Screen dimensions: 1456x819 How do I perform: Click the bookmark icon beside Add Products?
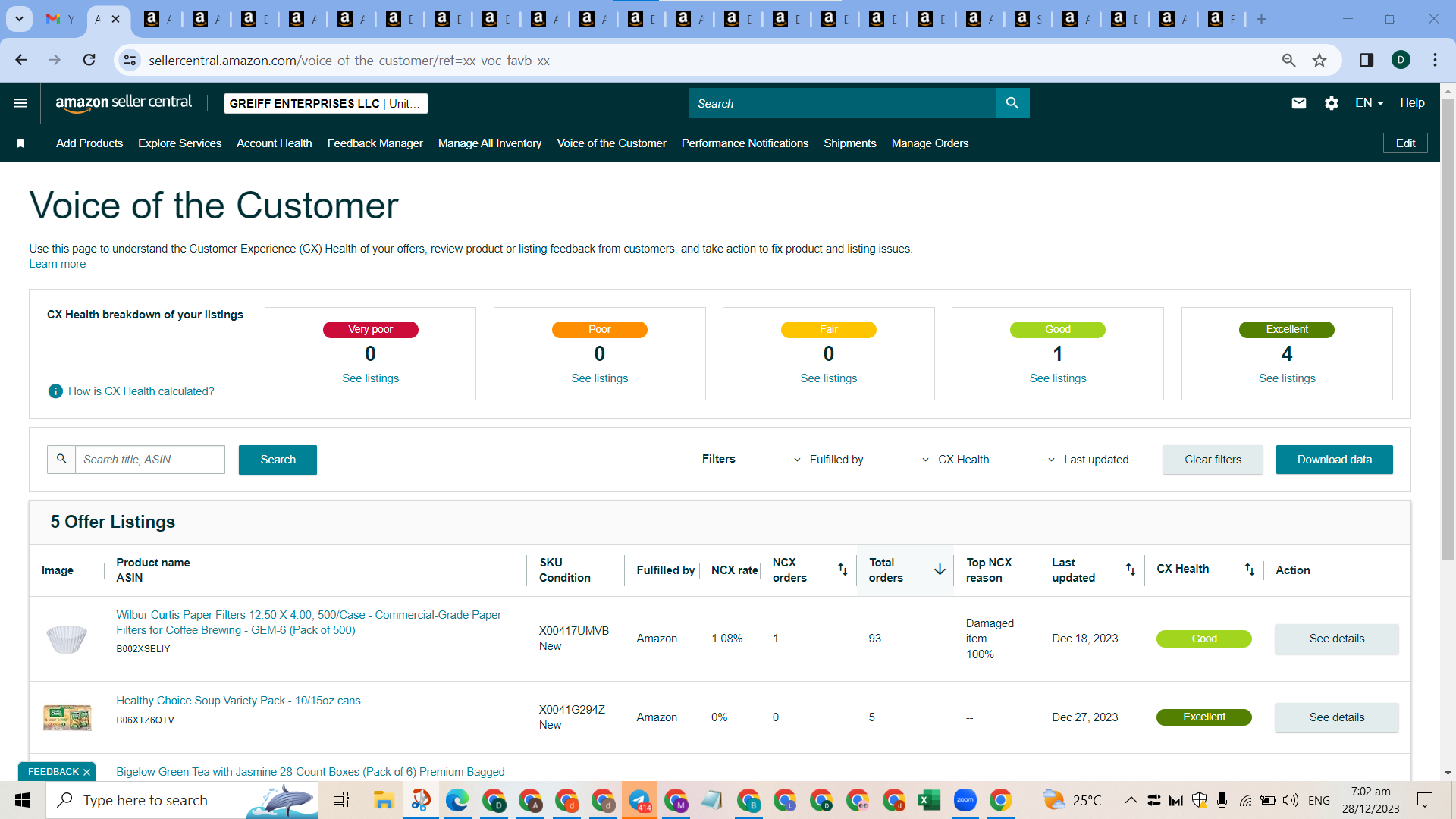[x=20, y=143]
